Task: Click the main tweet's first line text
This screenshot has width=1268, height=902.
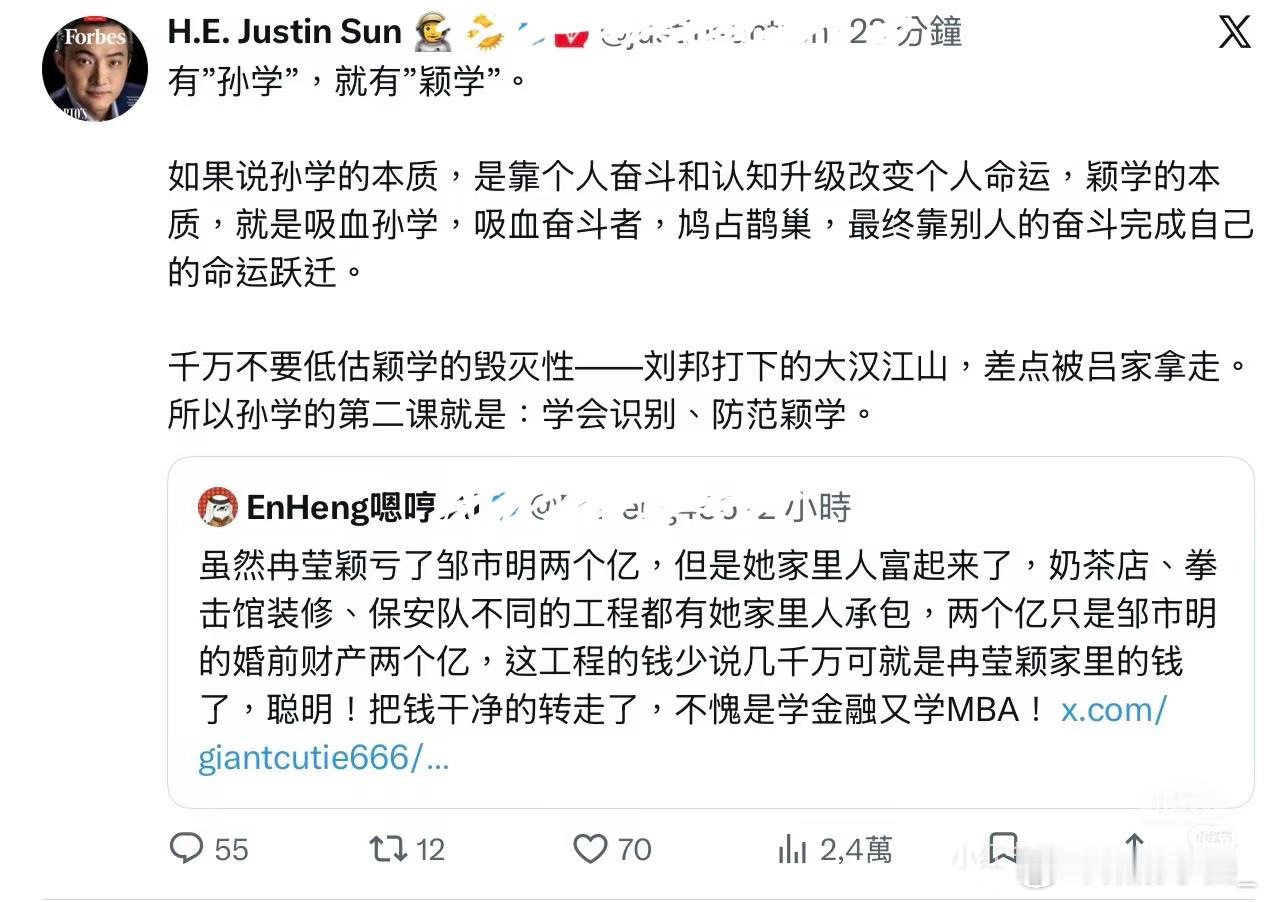Action: coord(346,79)
